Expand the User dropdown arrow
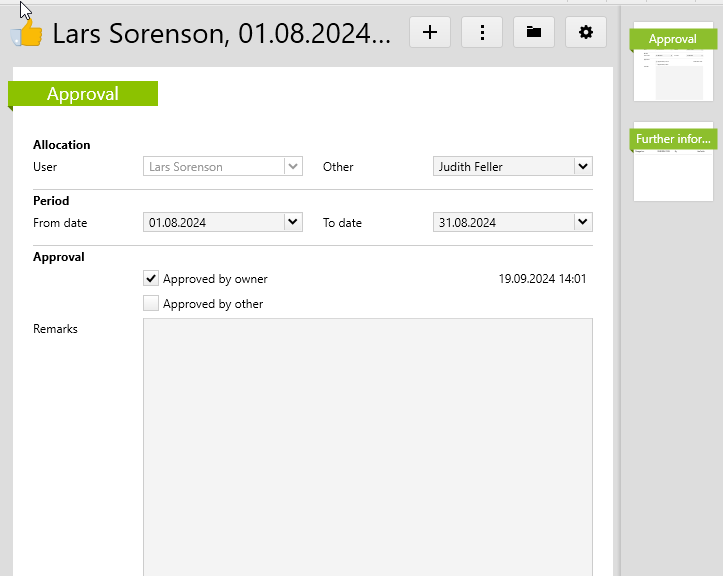The width and height of the screenshot is (723, 576). coord(293,167)
